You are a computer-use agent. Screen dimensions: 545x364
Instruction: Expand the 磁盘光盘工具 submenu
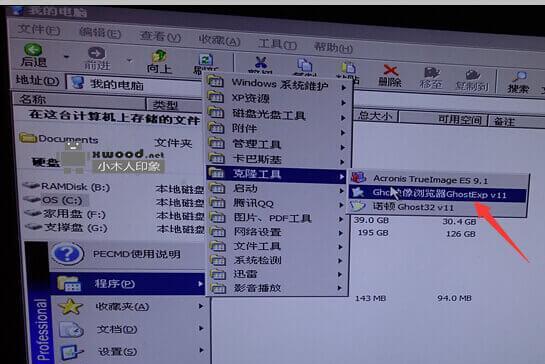click(277, 114)
